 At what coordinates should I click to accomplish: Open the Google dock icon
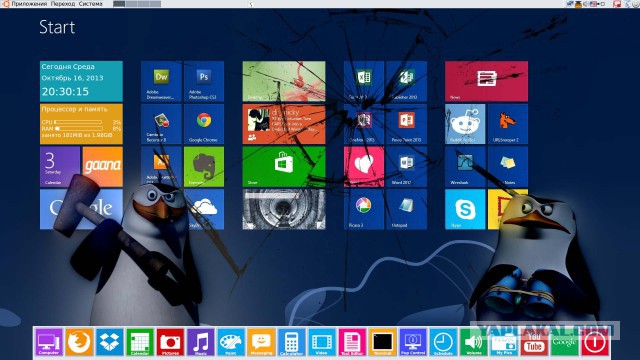(564, 342)
